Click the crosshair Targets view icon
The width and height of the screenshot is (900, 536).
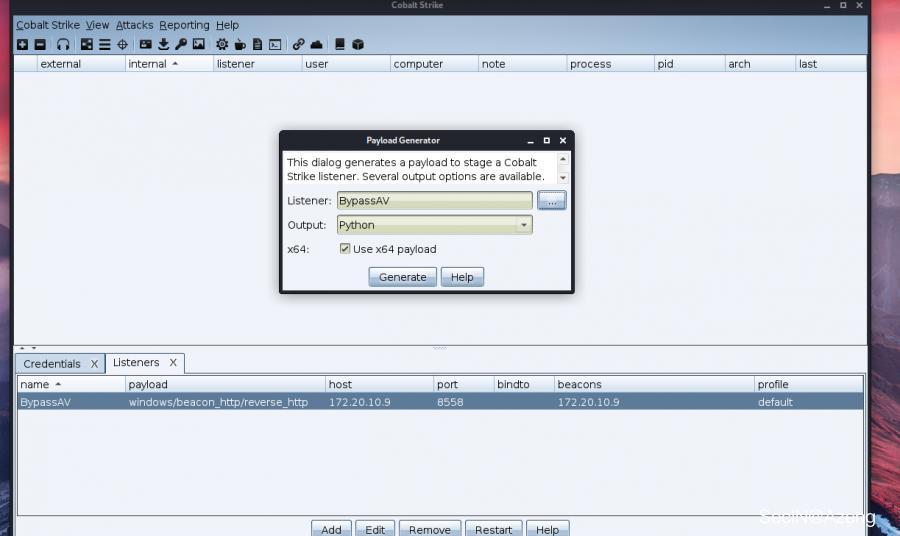click(122, 44)
